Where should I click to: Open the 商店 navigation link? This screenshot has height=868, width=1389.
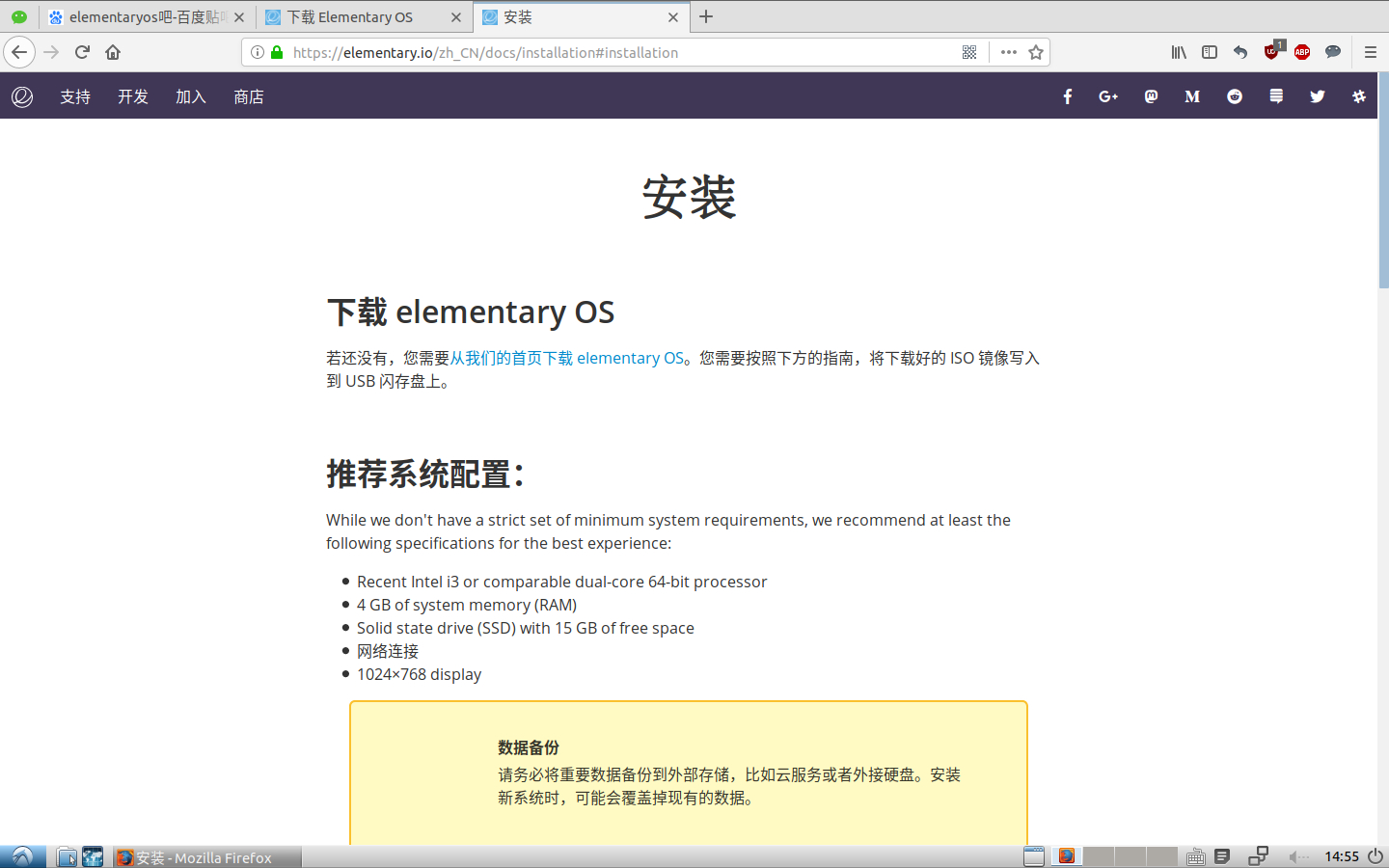[x=249, y=96]
